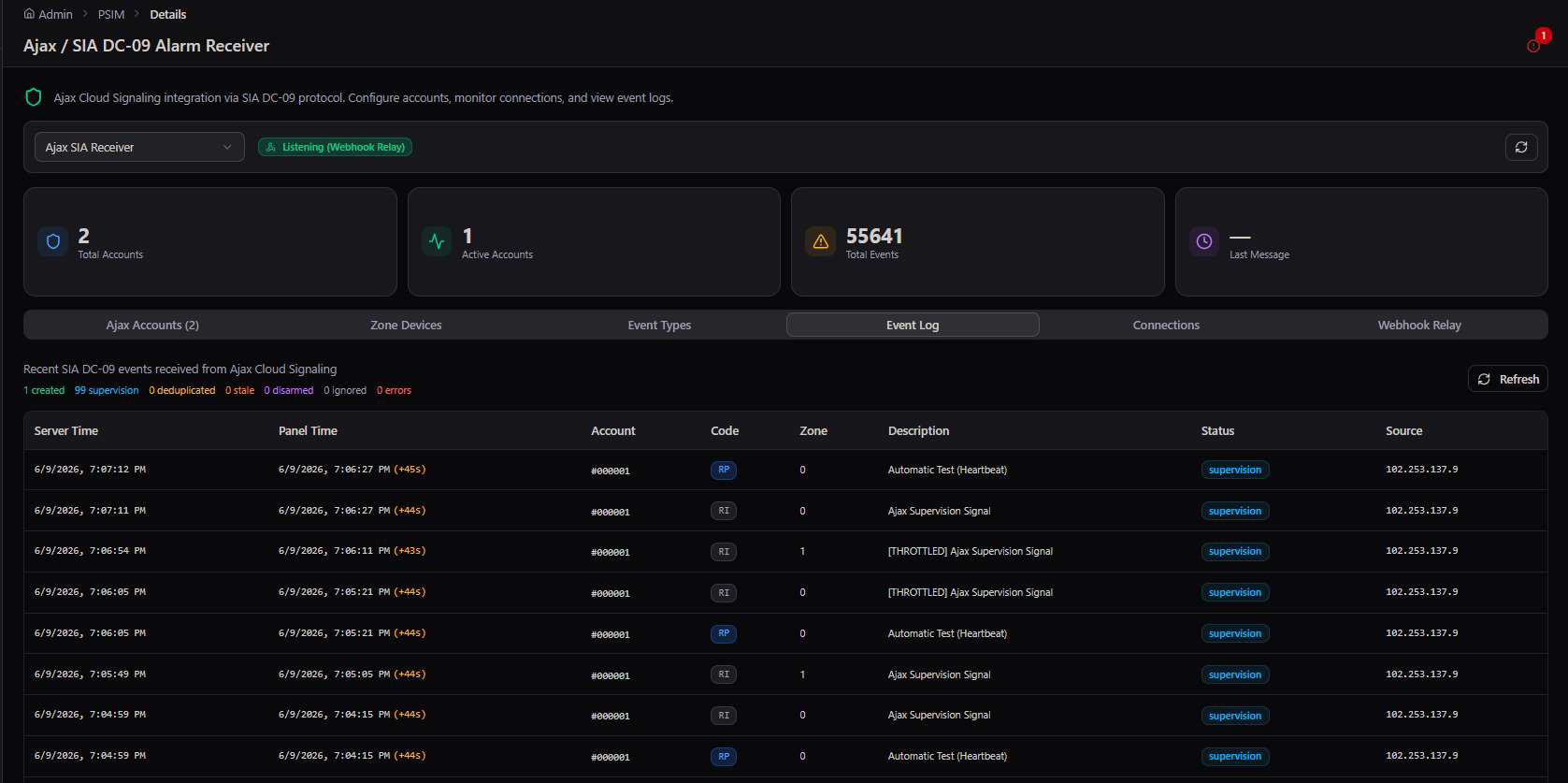Go to the Webhook Relay tab
Screen dimensions: 1568x783
point(1419,325)
